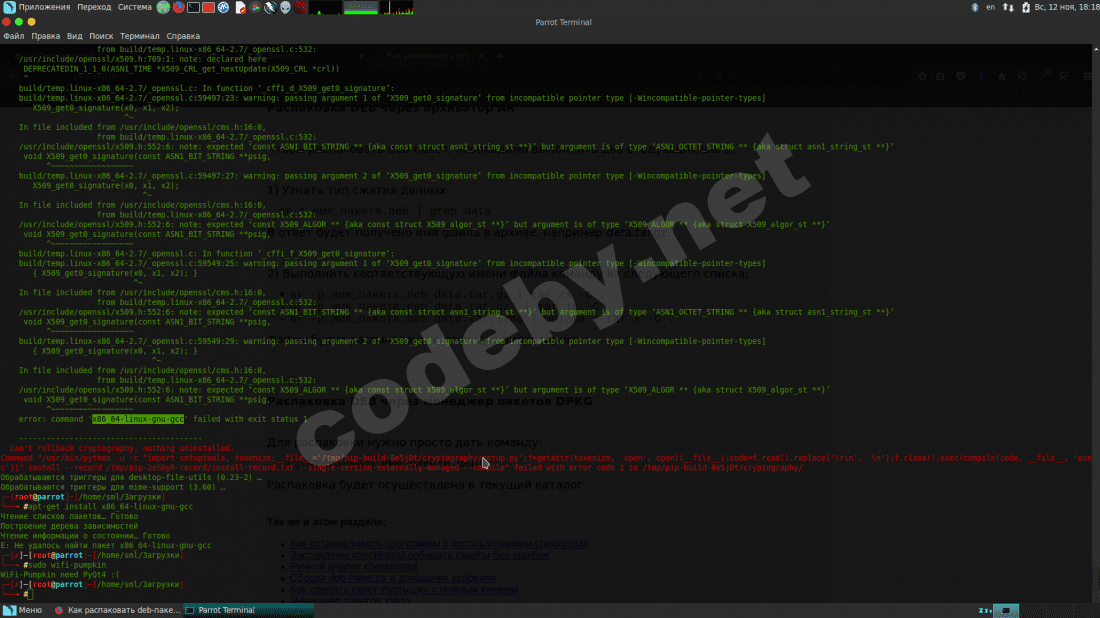Open calendar from date and clock

point(1067,7)
